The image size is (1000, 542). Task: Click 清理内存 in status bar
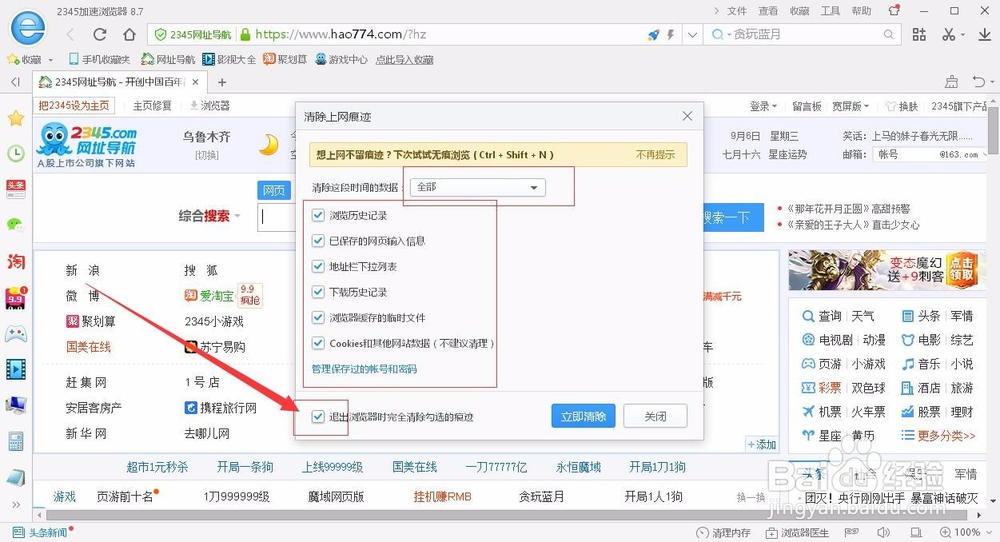[724, 532]
